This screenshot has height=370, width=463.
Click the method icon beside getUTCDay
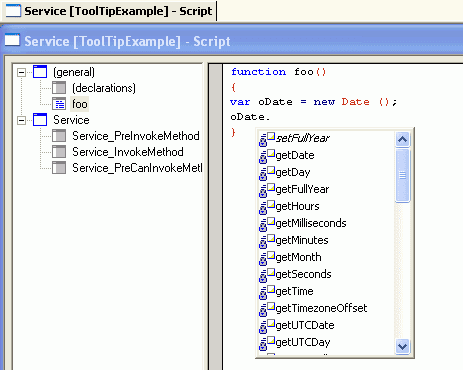pos(267,343)
